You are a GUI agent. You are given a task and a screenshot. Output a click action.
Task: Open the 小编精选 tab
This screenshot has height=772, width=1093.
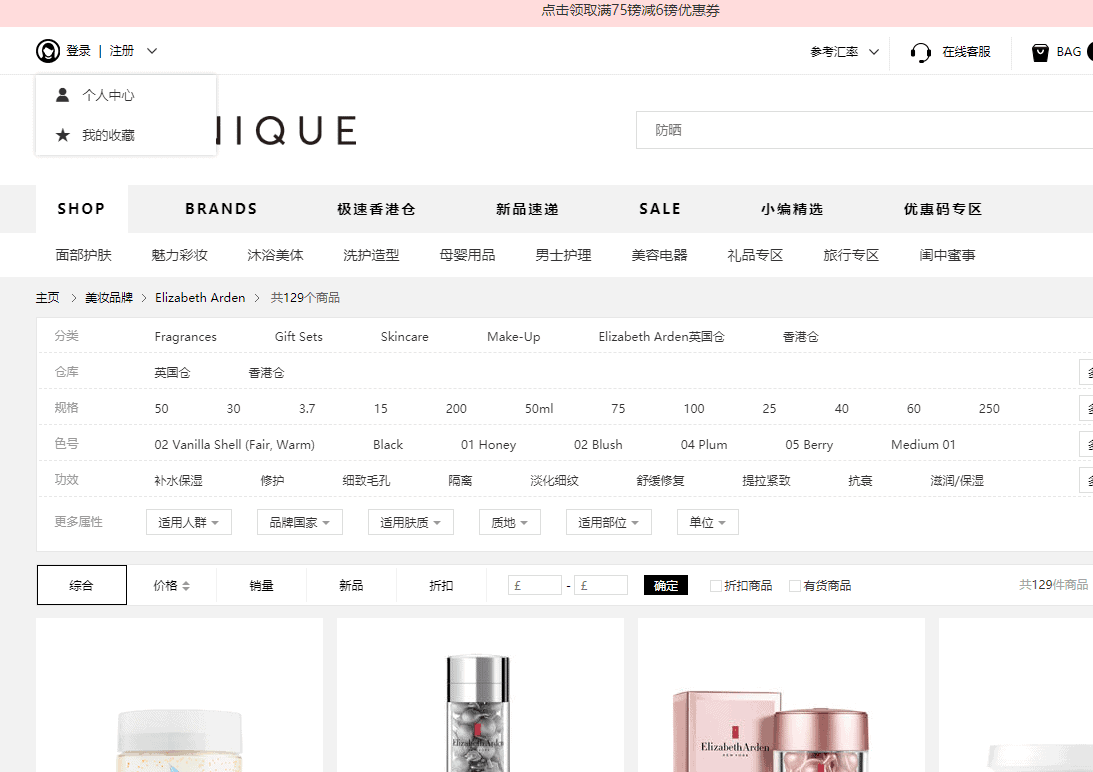[793, 209]
